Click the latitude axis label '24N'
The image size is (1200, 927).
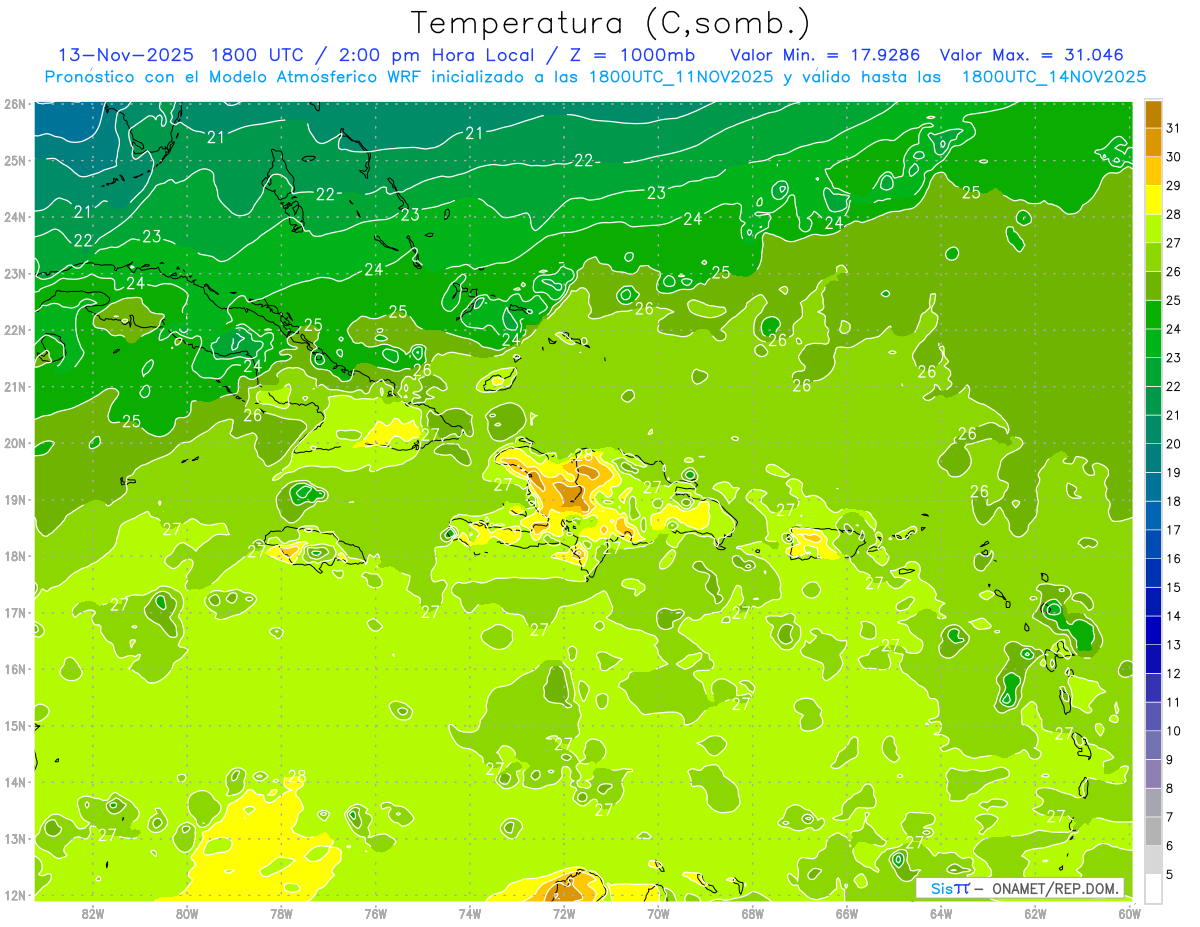[14, 217]
